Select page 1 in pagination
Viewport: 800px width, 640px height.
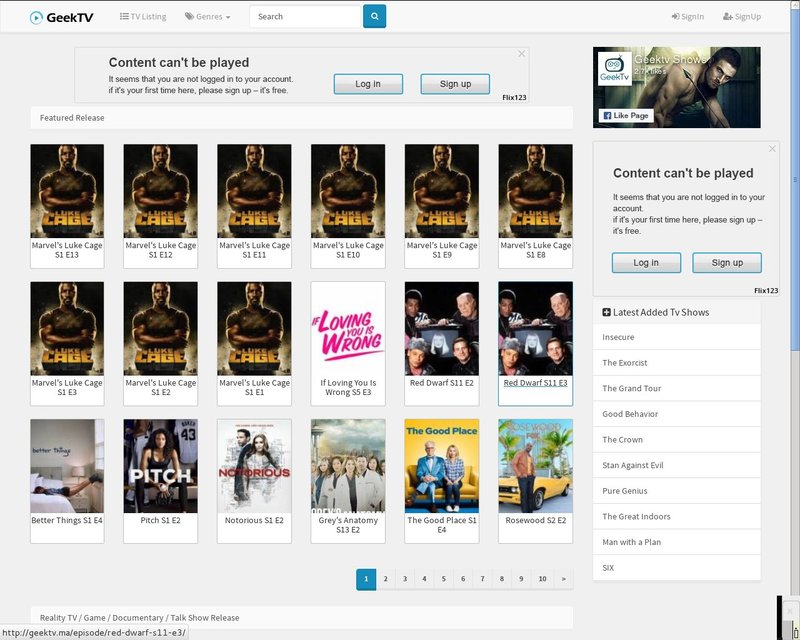[366, 579]
